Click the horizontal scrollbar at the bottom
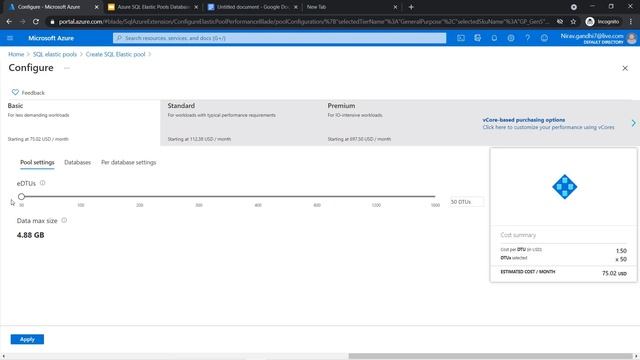The height and width of the screenshot is (360, 640). [x=490, y=356]
